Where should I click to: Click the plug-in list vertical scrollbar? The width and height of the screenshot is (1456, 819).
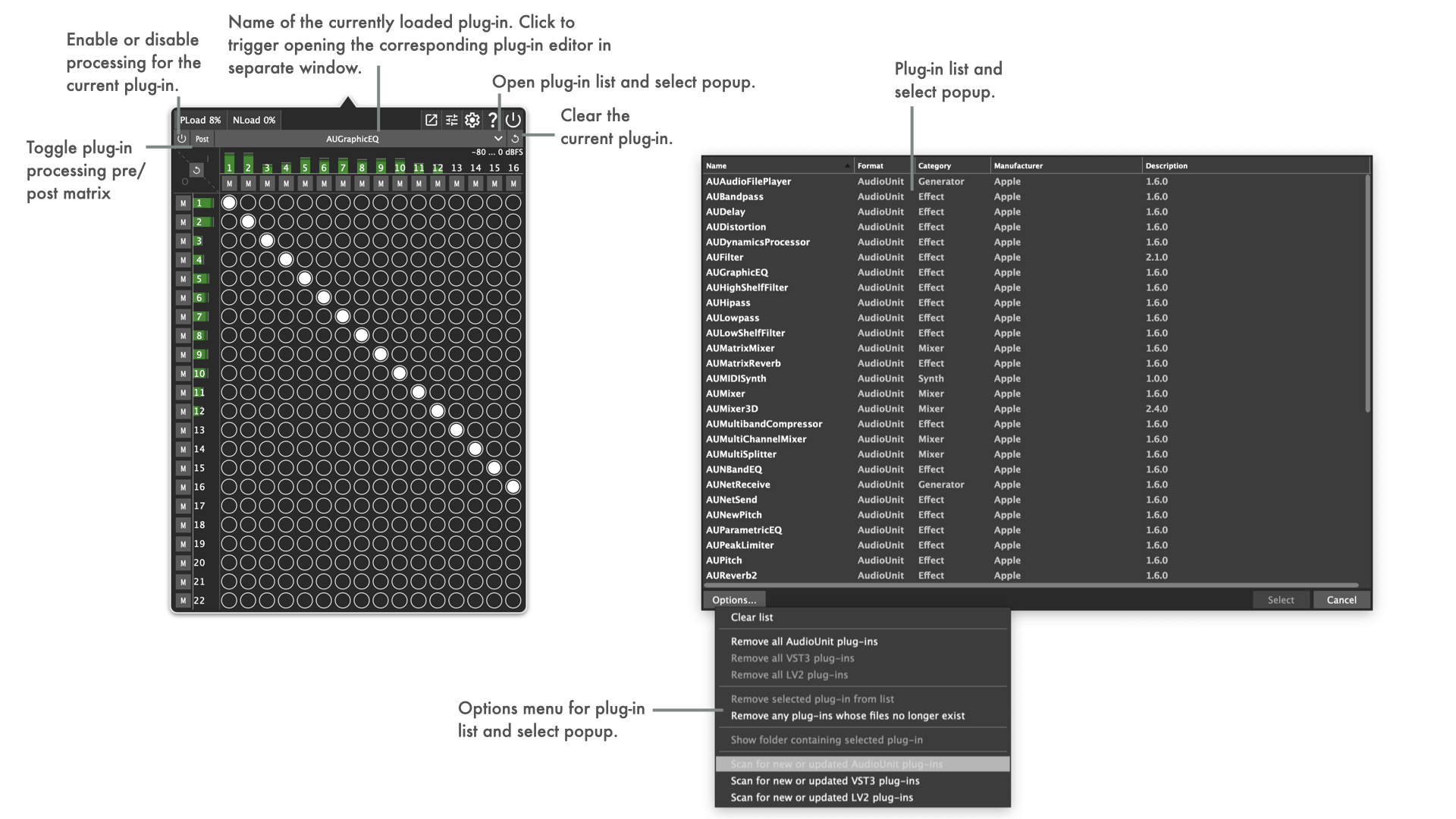(1367, 294)
